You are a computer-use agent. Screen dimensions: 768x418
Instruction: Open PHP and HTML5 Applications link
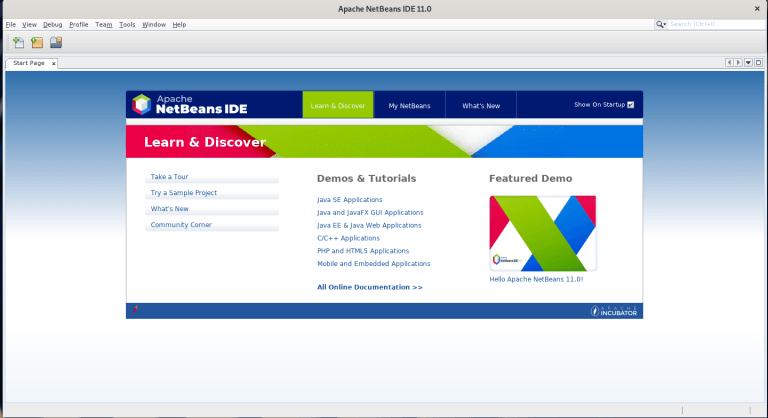point(363,250)
